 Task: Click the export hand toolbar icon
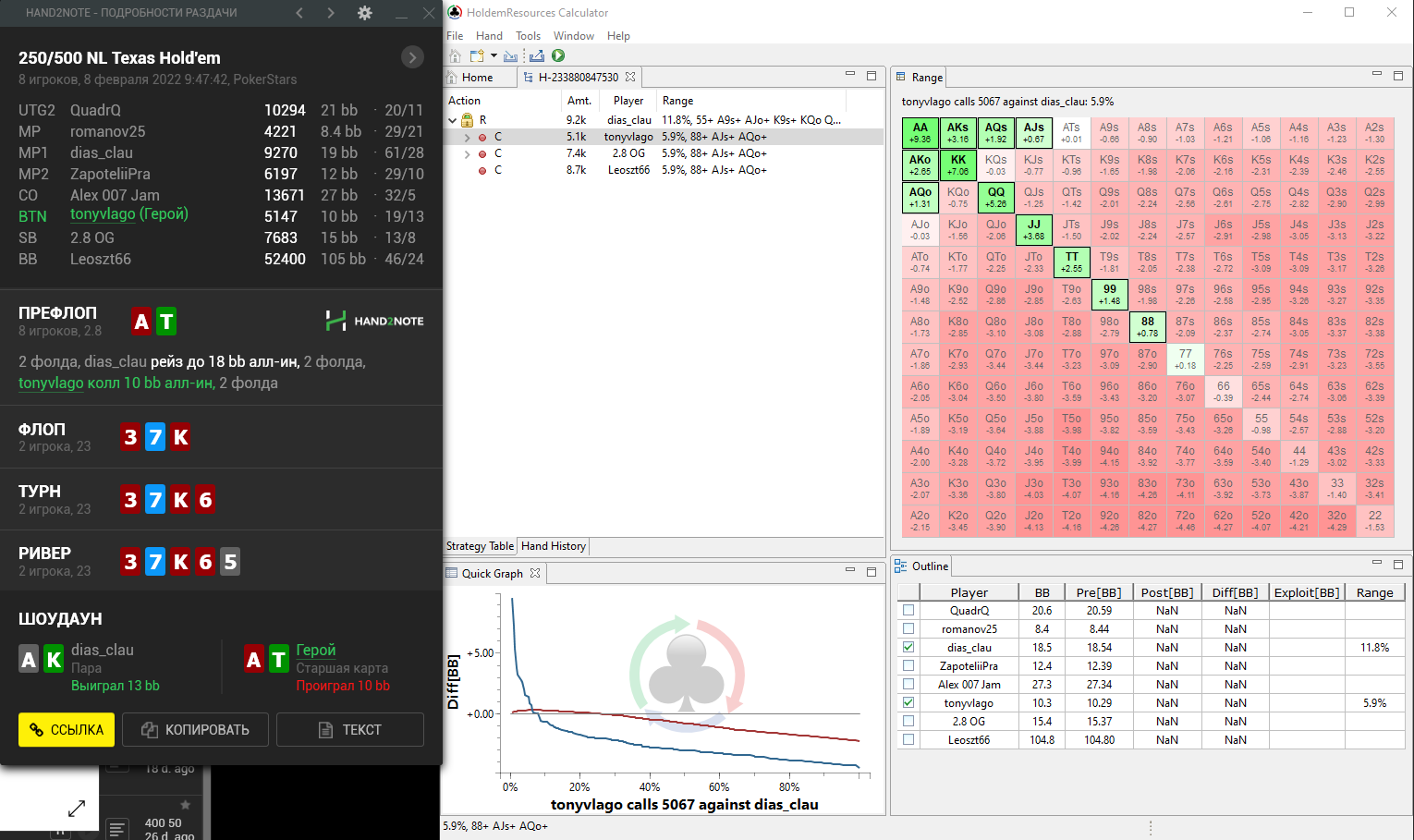pos(536,56)
